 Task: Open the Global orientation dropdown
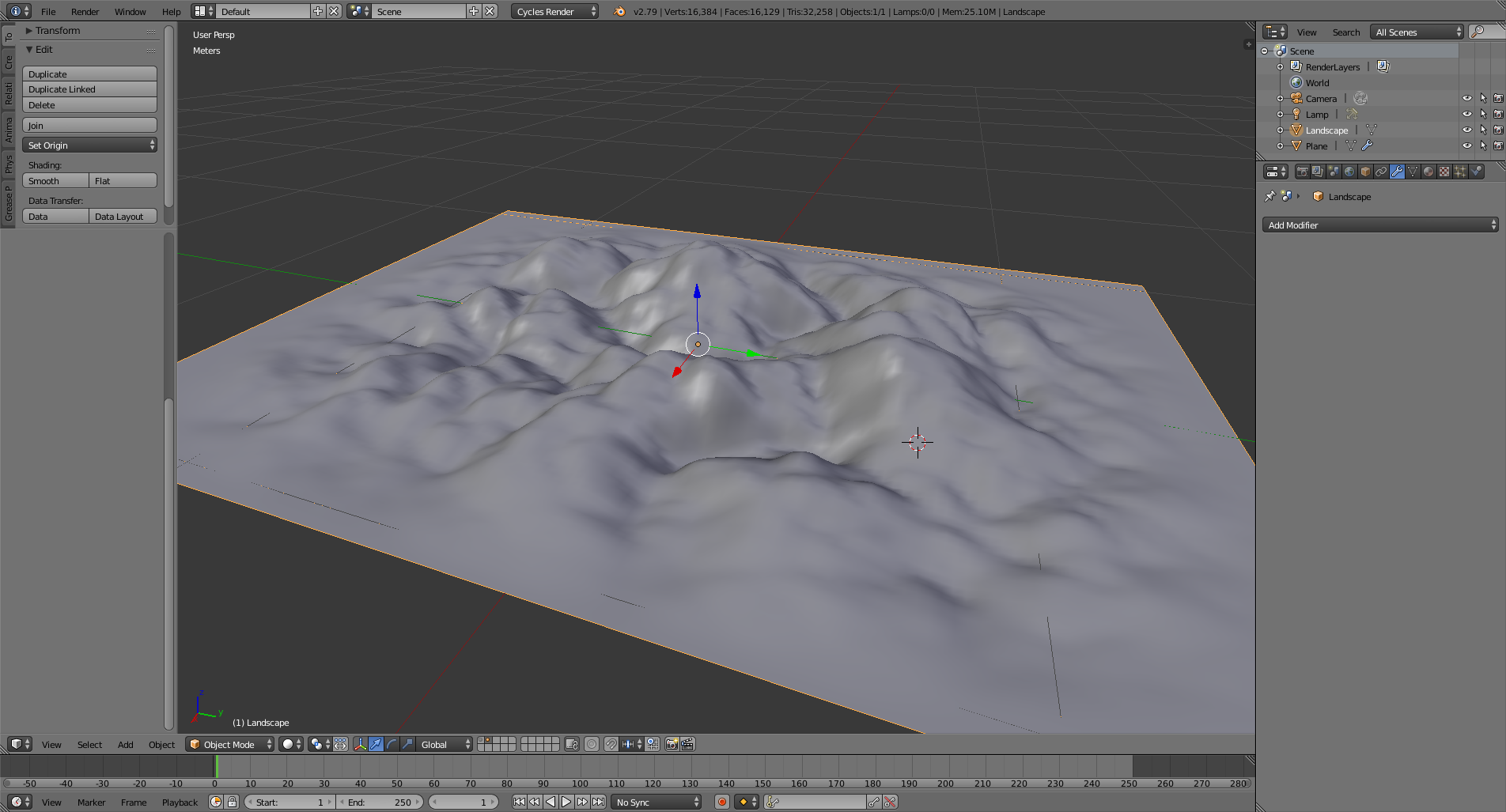[444, 744]
